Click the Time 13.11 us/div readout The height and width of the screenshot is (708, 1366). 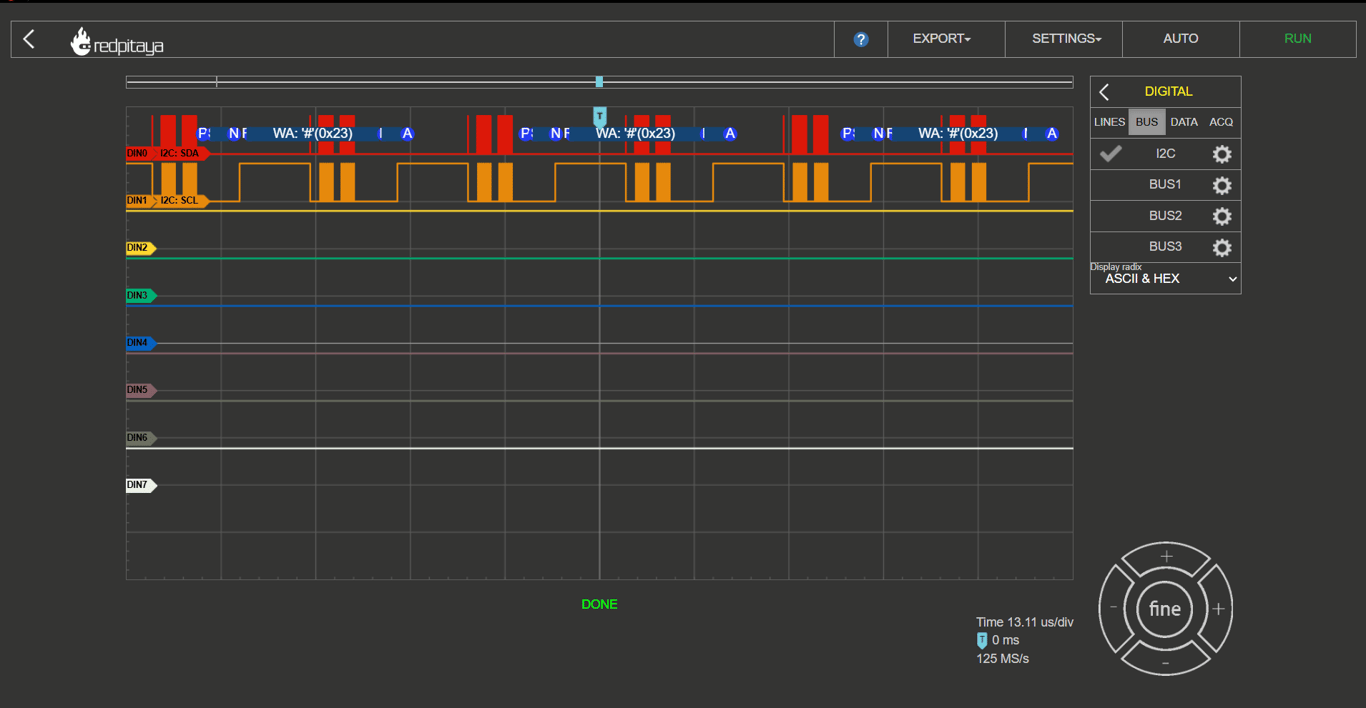(x=1024, y=622)
